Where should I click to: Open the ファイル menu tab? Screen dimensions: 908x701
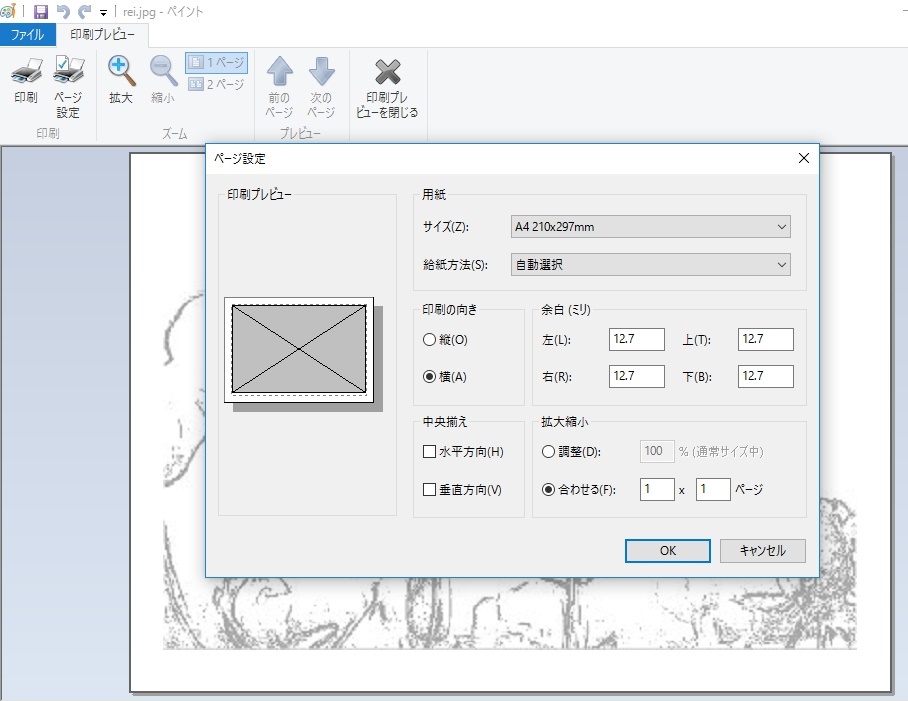[x=27, y=35]
